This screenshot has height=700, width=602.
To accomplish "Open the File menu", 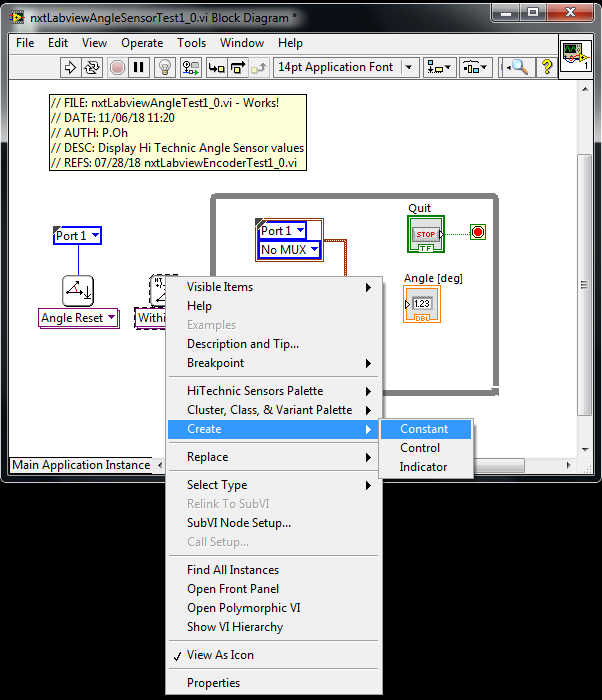I will coord(25,43).
